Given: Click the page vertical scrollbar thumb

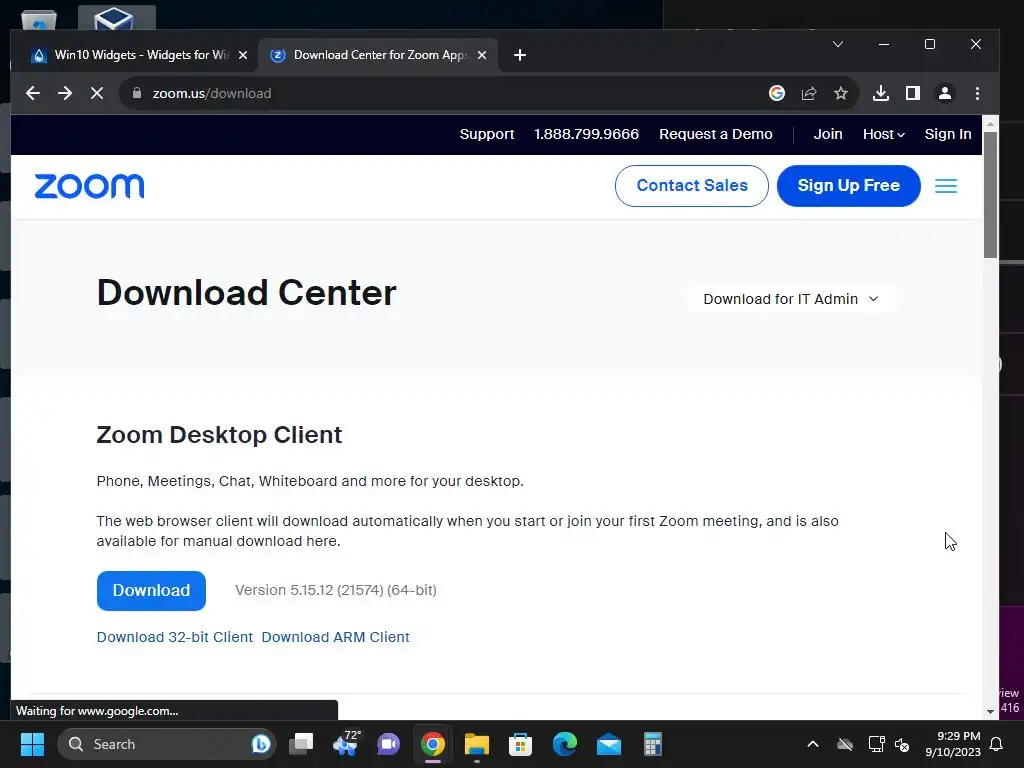Looking at the screenshot, I should click(x=990, y=195).
